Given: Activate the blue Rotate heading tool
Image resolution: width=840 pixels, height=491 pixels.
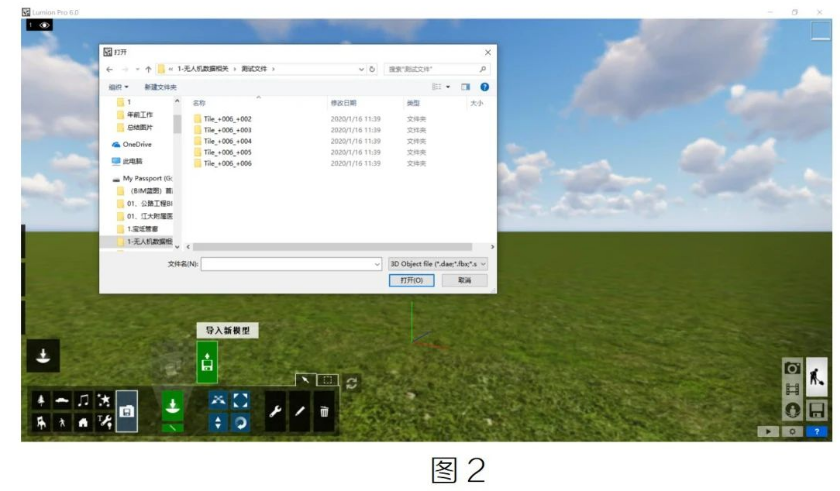Looking at the screenshot, I should coord(241,422).
